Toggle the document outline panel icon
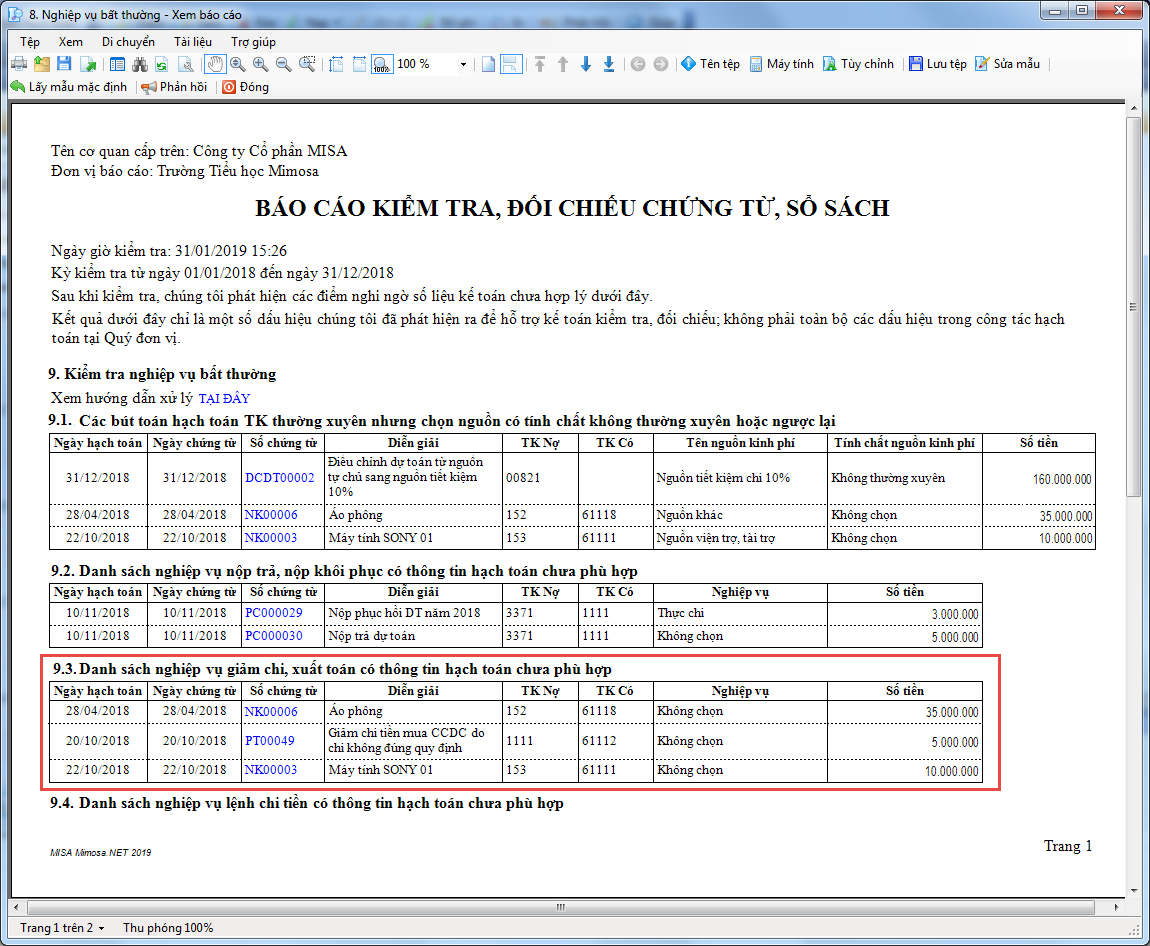The width and height of the screenshot is (1150, 946). (x=117, y=65)
